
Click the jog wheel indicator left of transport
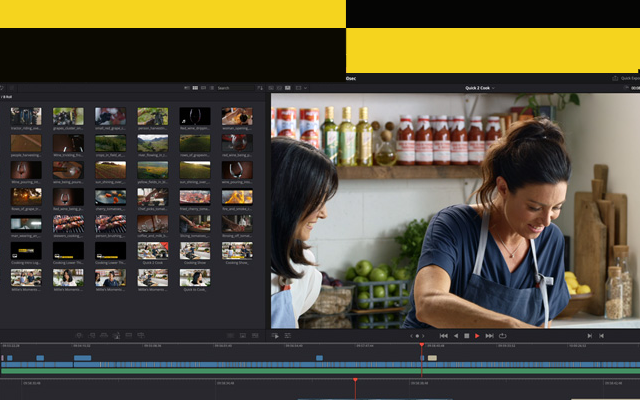pos(417,336)
